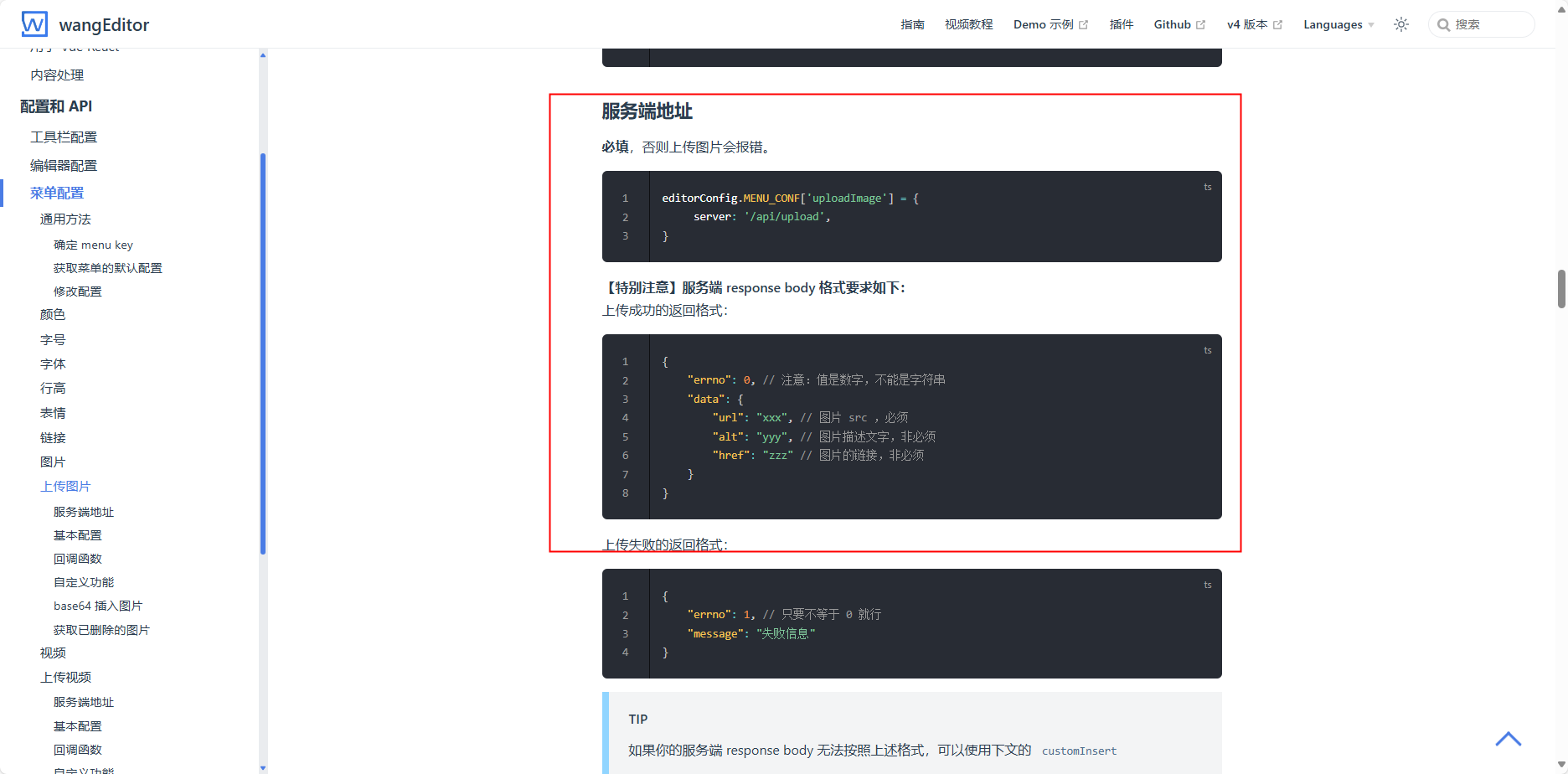Click the wangEditor site title

pos(104,25)
